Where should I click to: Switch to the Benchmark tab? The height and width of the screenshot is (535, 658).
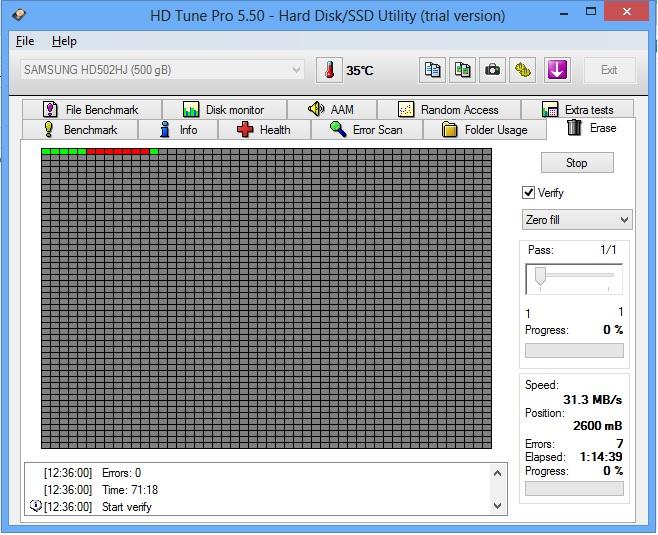click(80, 130)
